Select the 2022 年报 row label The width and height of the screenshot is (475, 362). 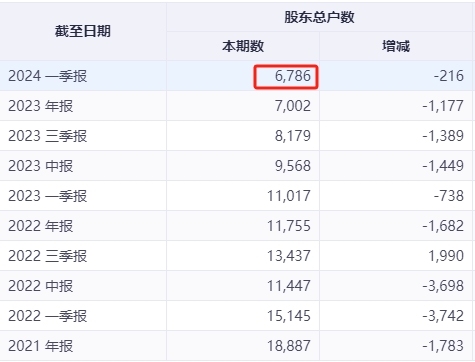[x=41, y=226]
